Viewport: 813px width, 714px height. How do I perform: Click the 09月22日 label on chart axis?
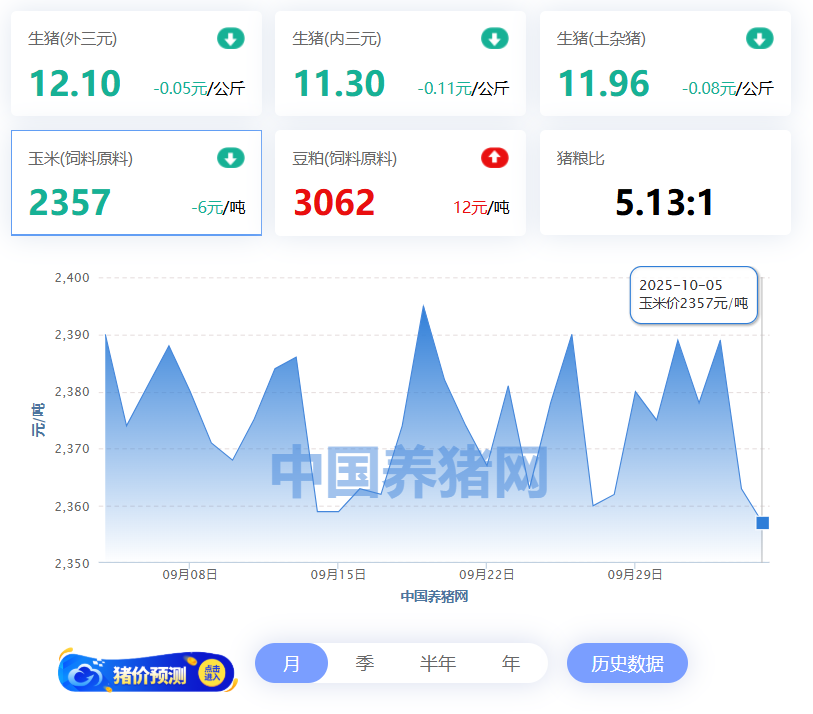(486, 575)
